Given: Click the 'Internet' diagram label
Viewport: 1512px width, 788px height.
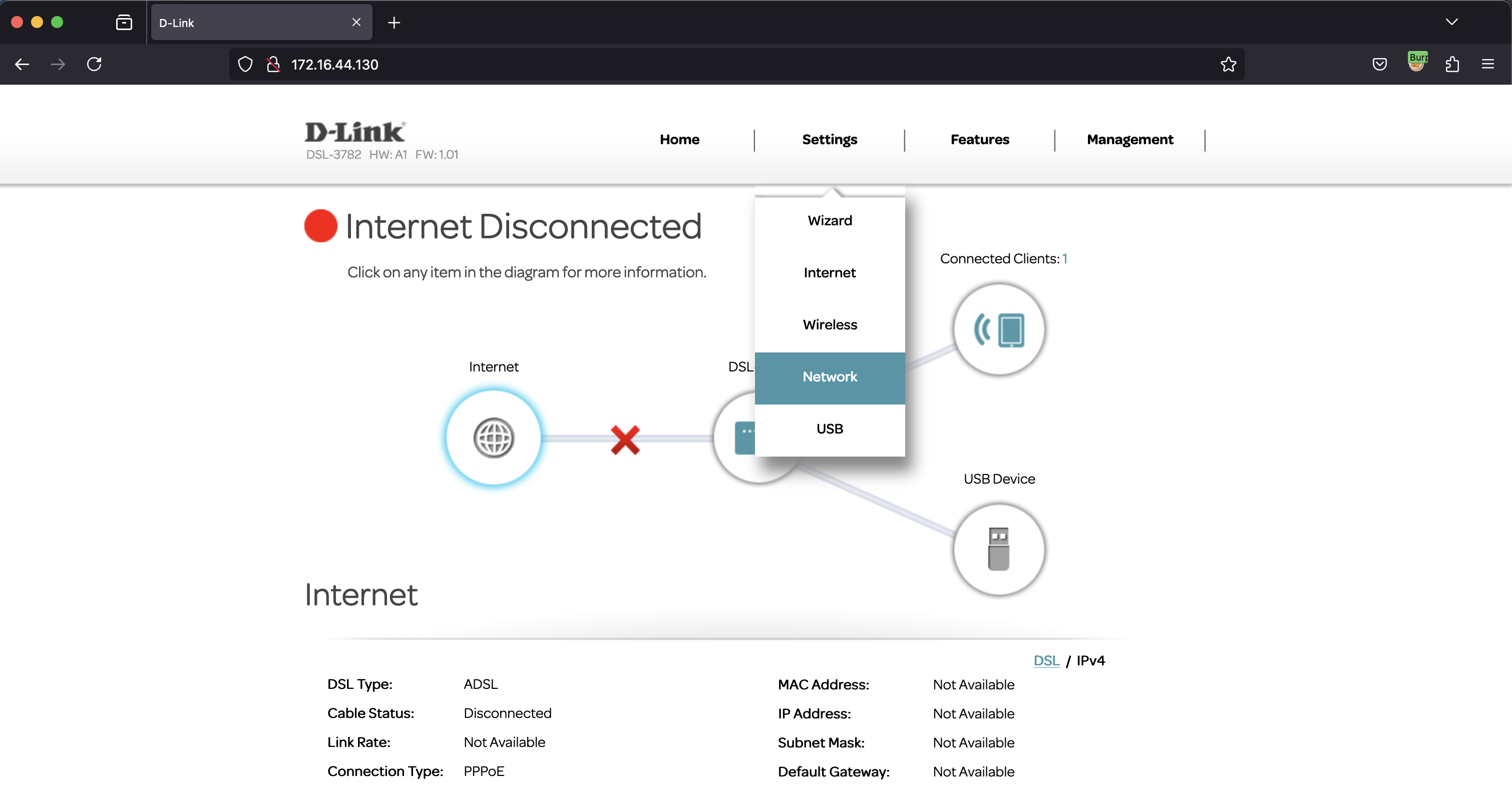Looking at the screenshot, I should [x=494, y=368].
